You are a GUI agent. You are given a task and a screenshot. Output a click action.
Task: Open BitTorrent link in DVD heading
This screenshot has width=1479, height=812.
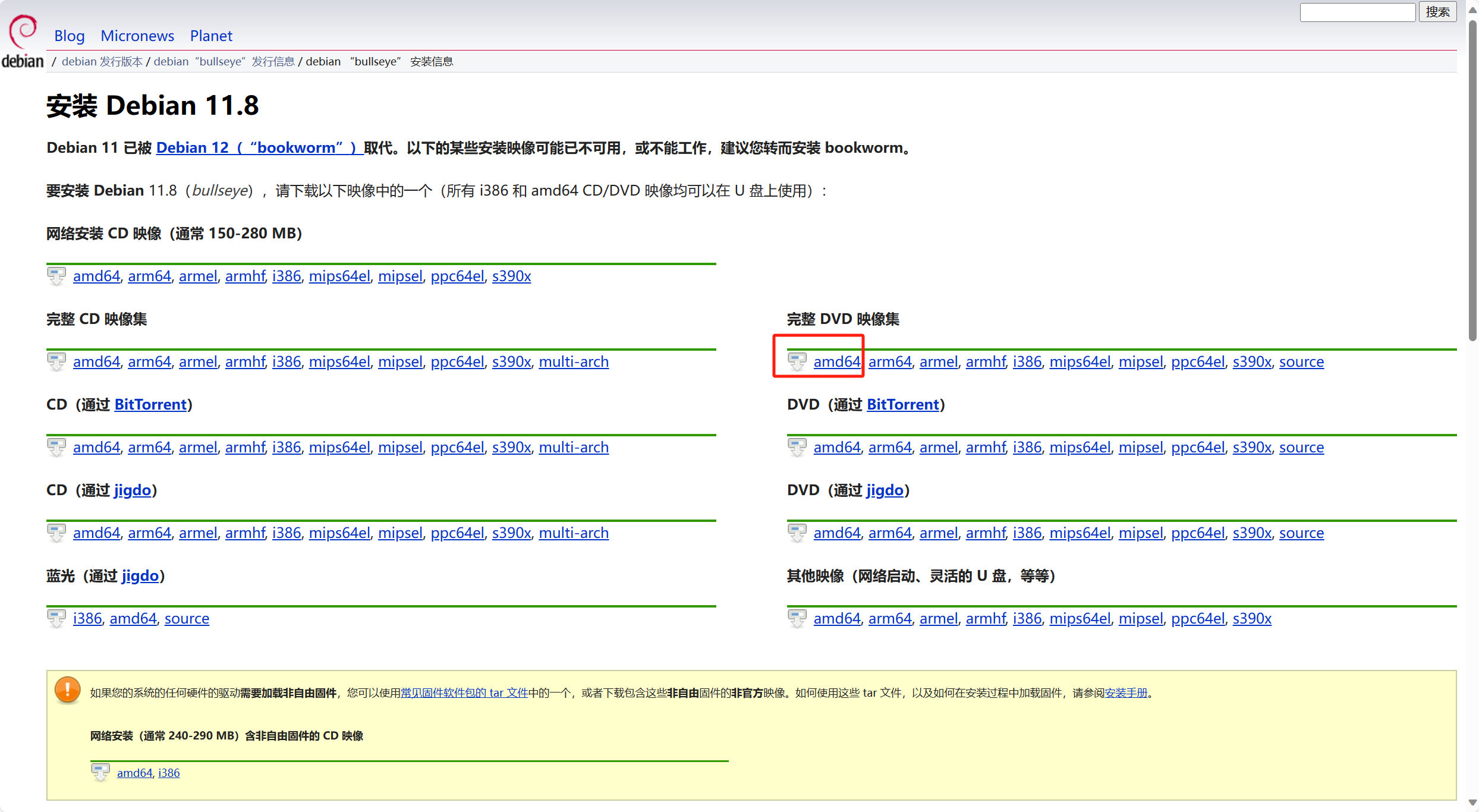(x=903, y=404)
